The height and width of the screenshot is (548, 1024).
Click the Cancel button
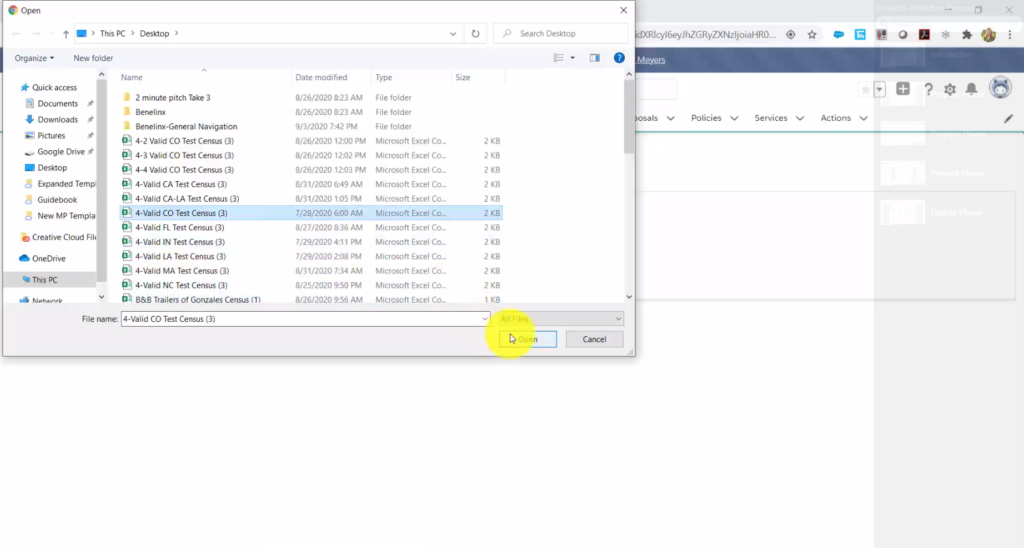tap(594, 339)
